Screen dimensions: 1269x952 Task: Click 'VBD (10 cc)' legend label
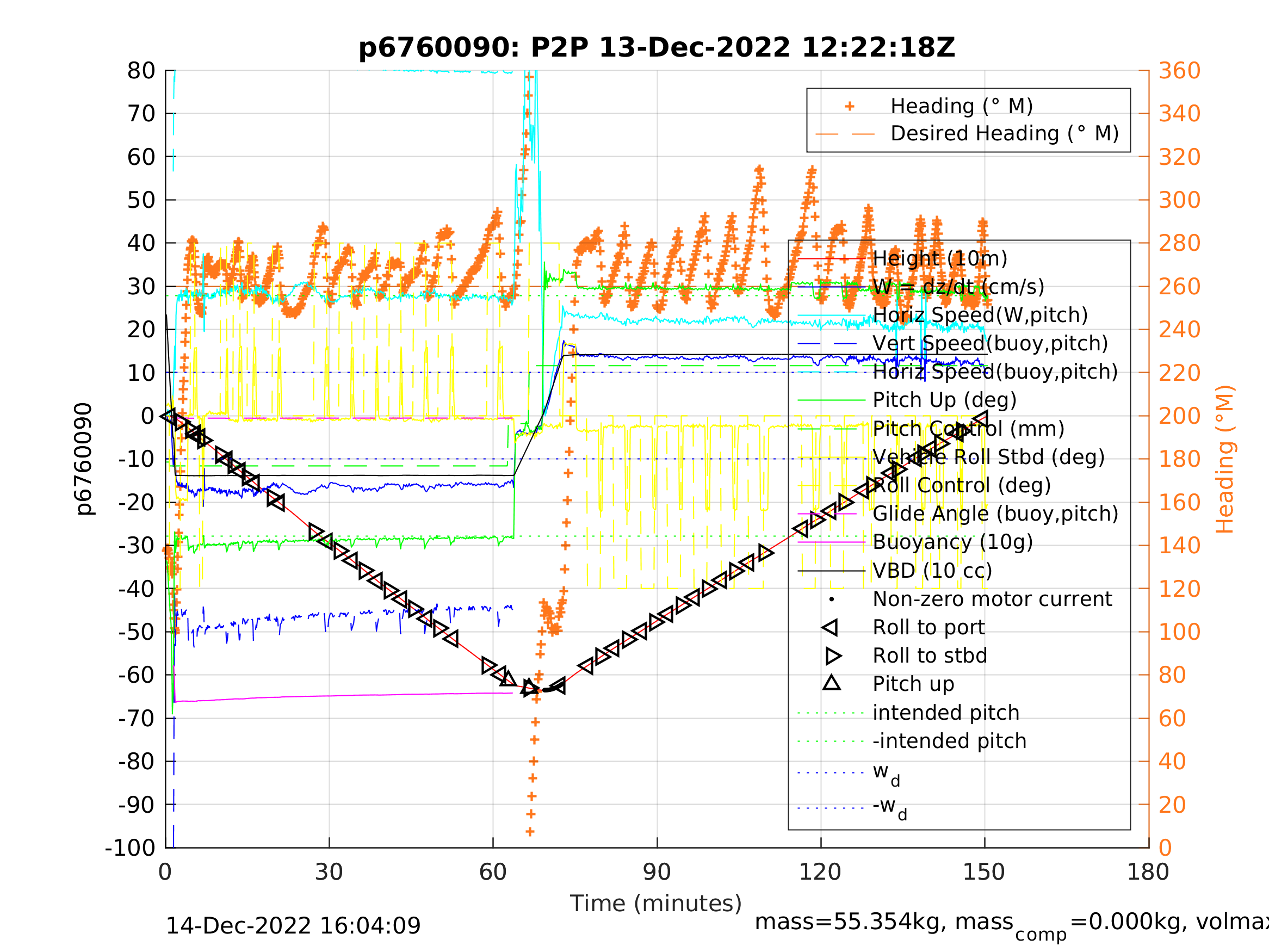click(932, 571)
